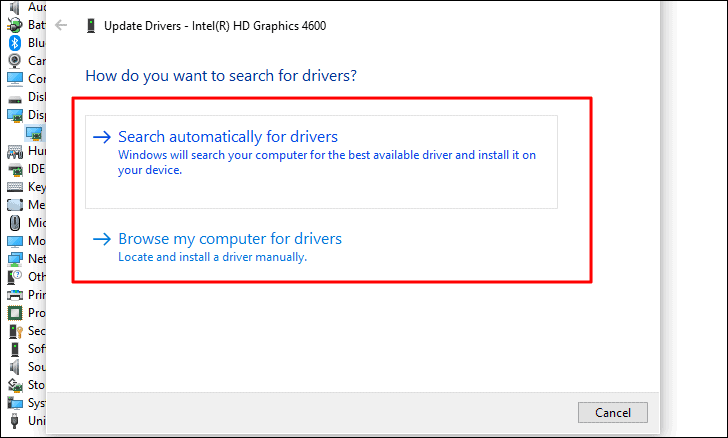Select the Human Interface Devices icon
Image resolution: width=728 pixels, height=438 pixels.
click(x=15, y=151)
